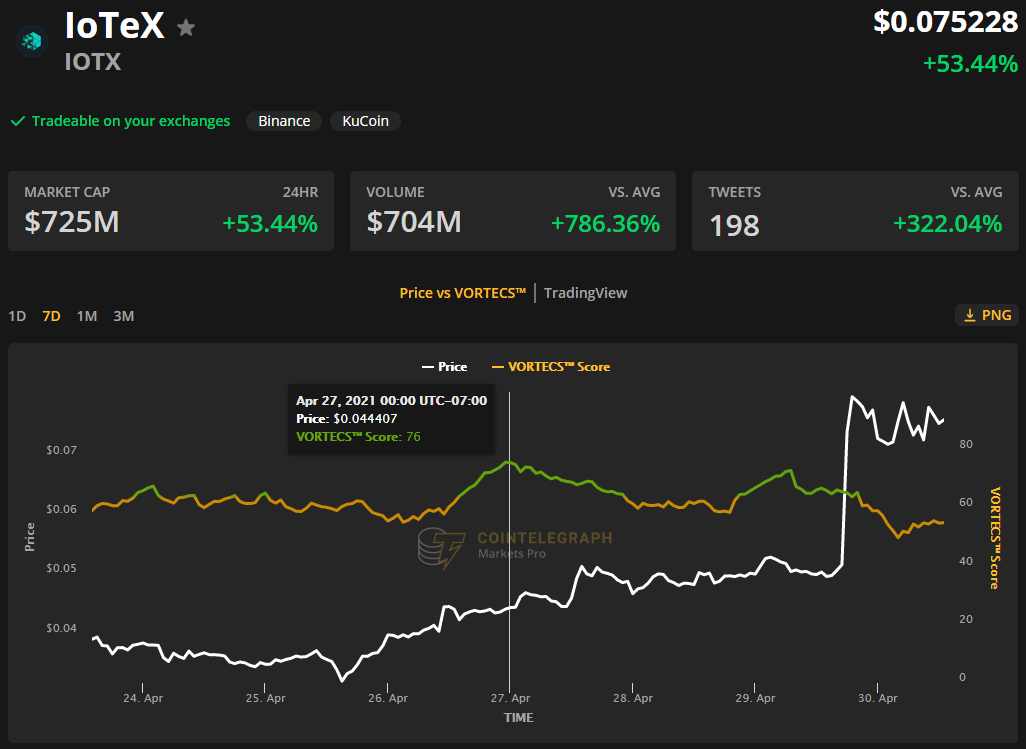
Task: Click the +322.04% tweets vs average value
Action: click(x=947, y=224)
